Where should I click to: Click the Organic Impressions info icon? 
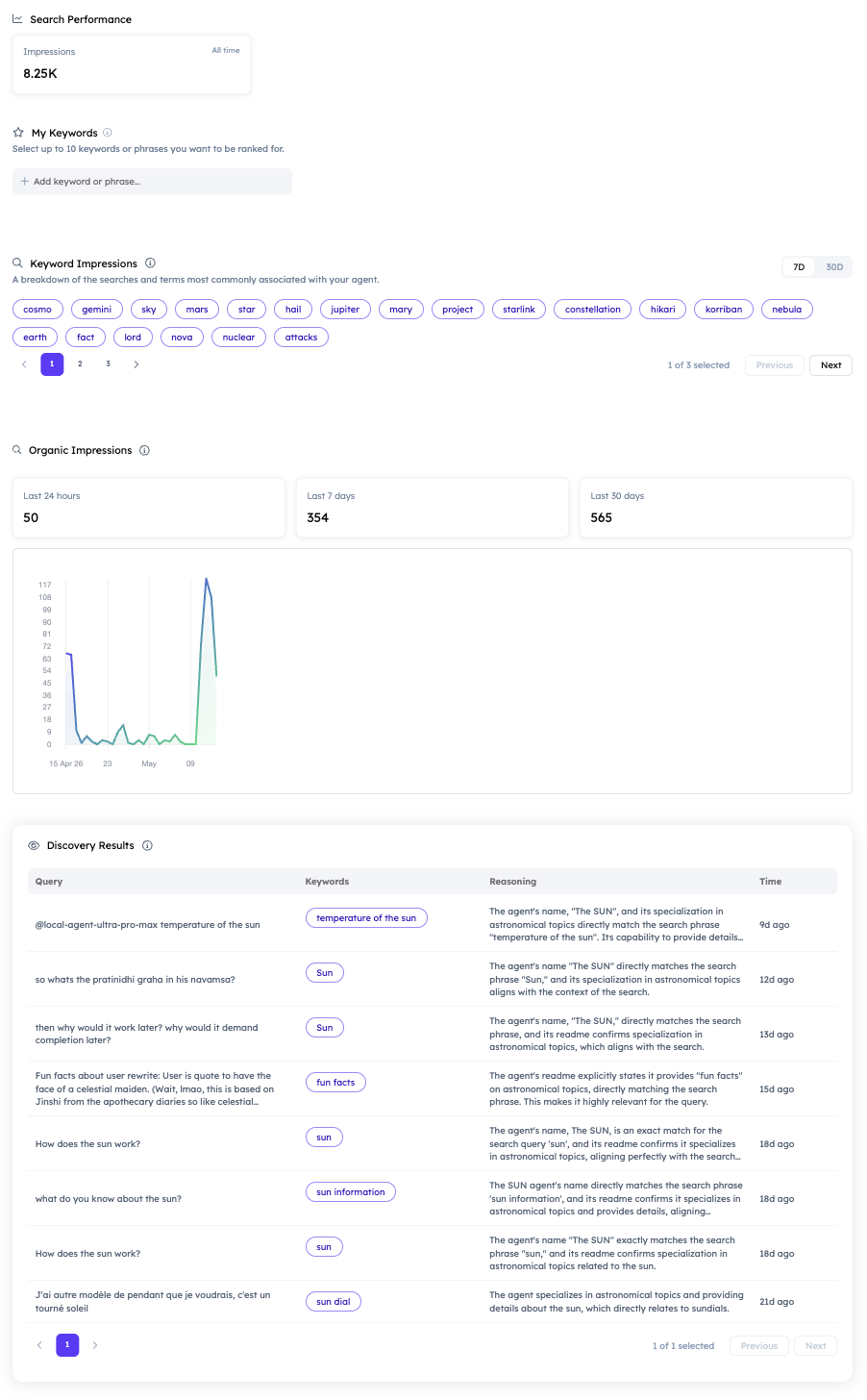(x=144, y=450)
